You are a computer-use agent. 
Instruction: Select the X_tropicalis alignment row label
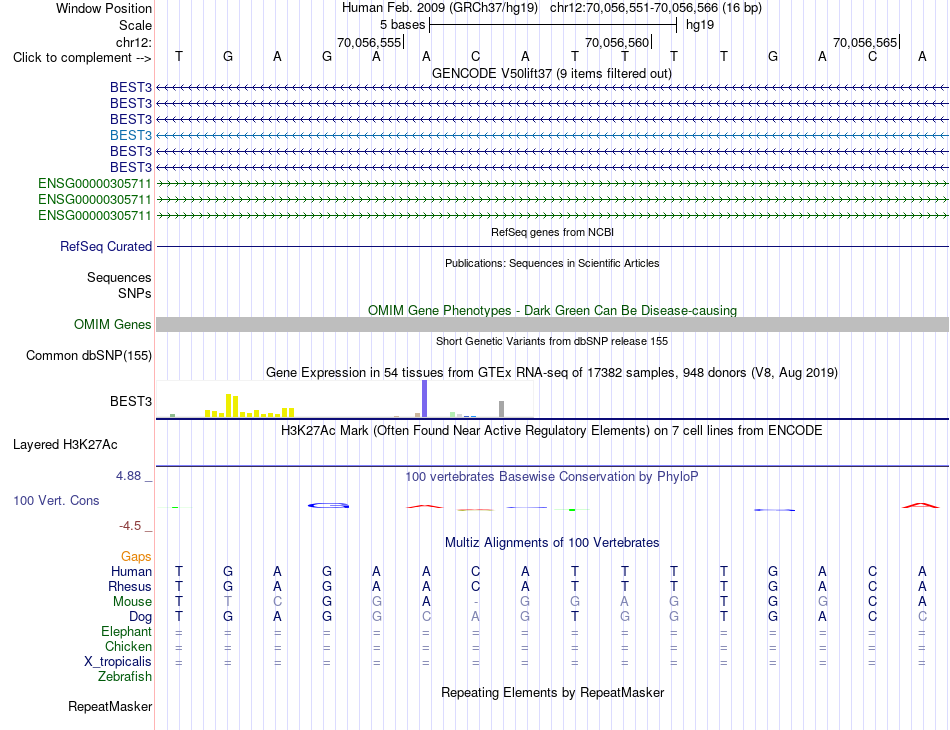[118, 662]
